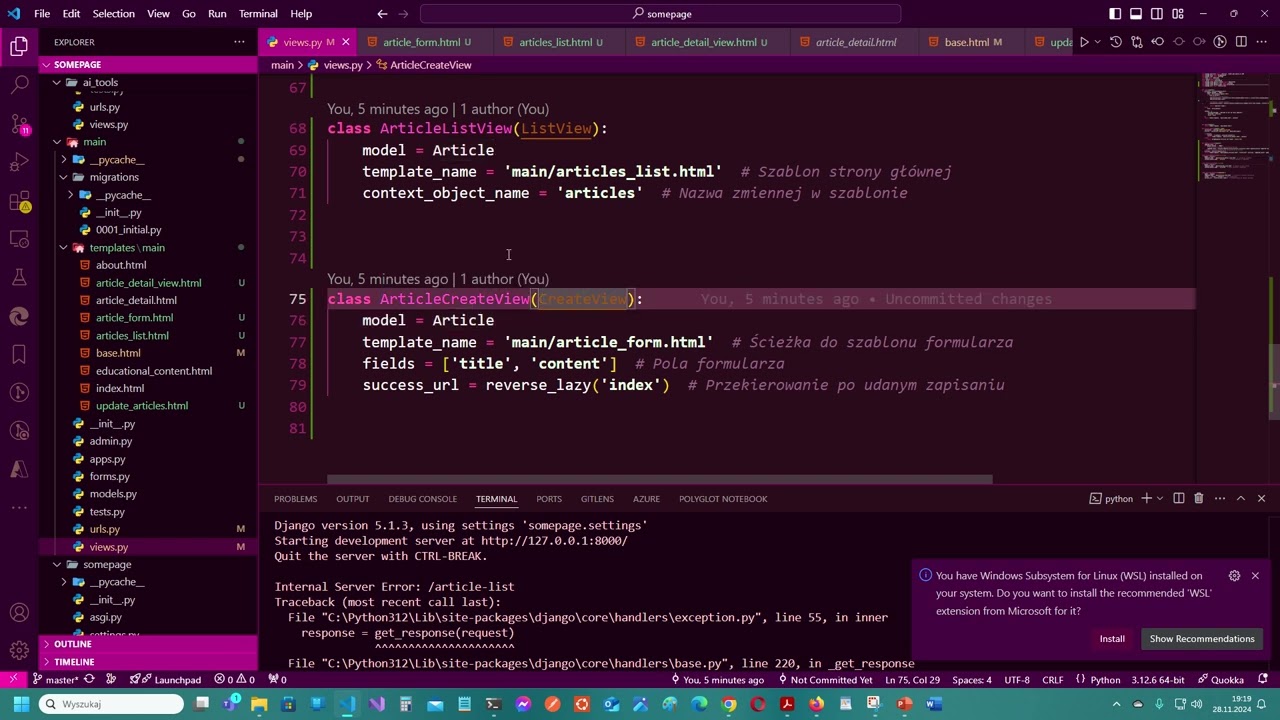Viewport: 1280px width, 720px height.
Task: Open the Run and Debug view
Action: click(19, 162)
